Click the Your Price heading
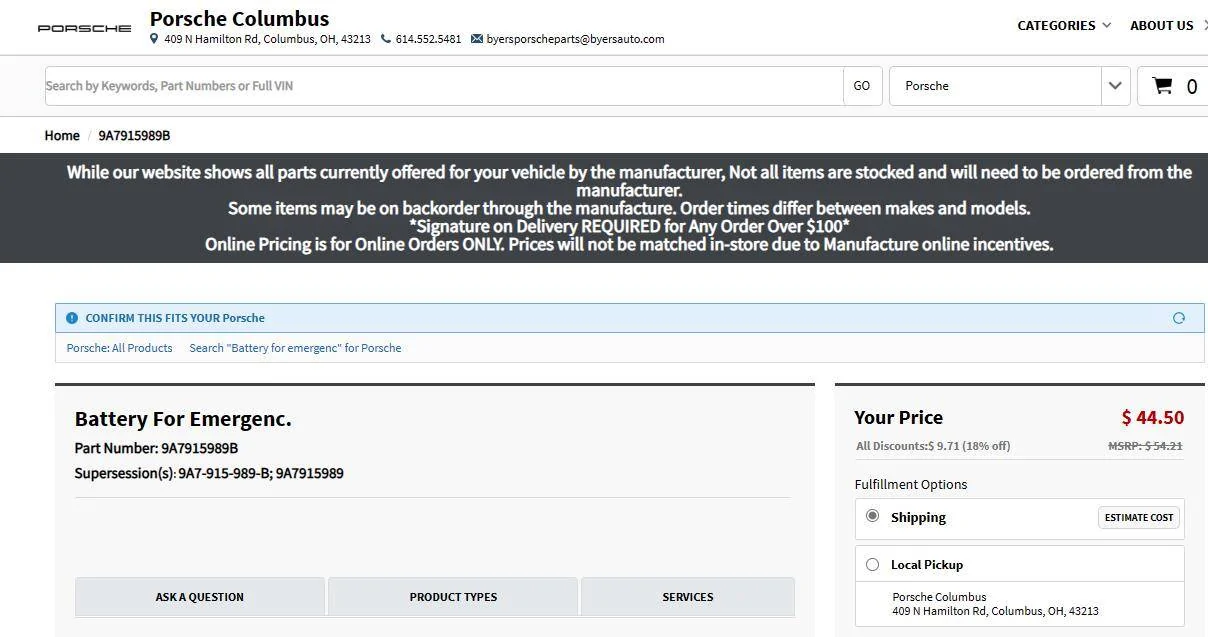 pos(898,418)
